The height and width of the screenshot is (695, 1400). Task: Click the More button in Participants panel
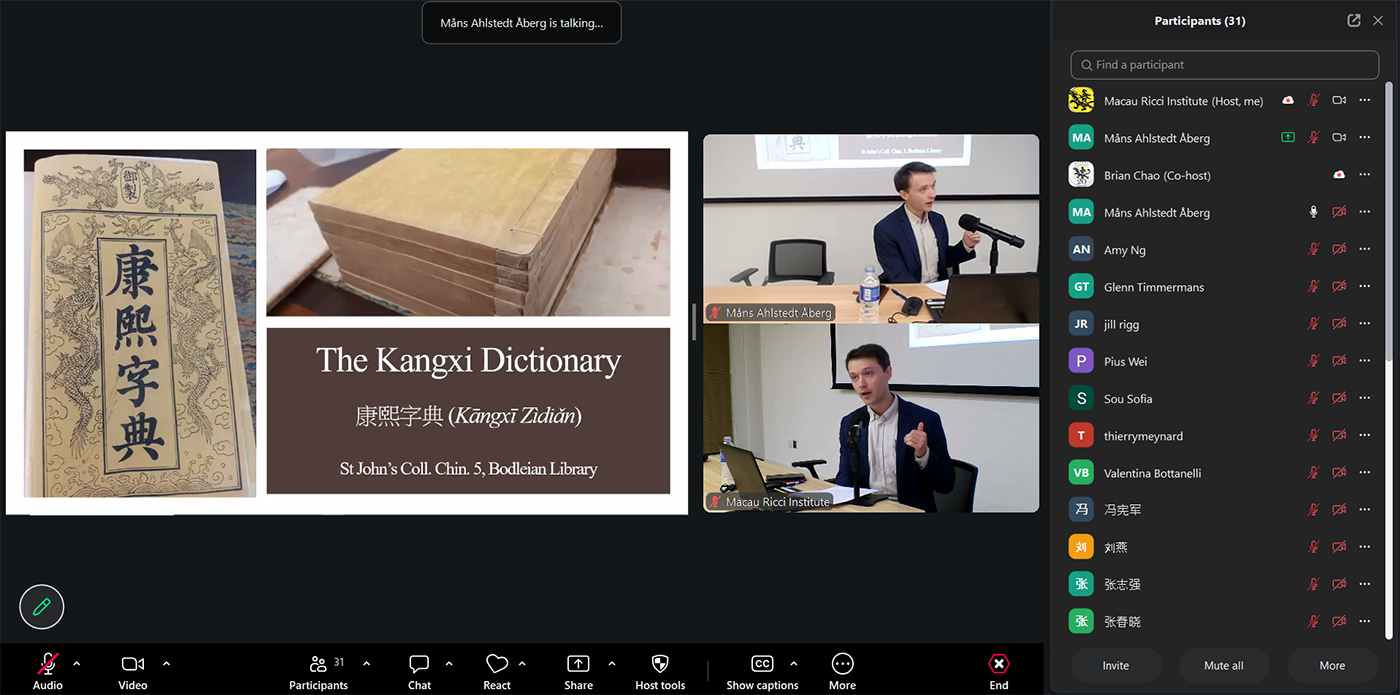click(1332, 665)
